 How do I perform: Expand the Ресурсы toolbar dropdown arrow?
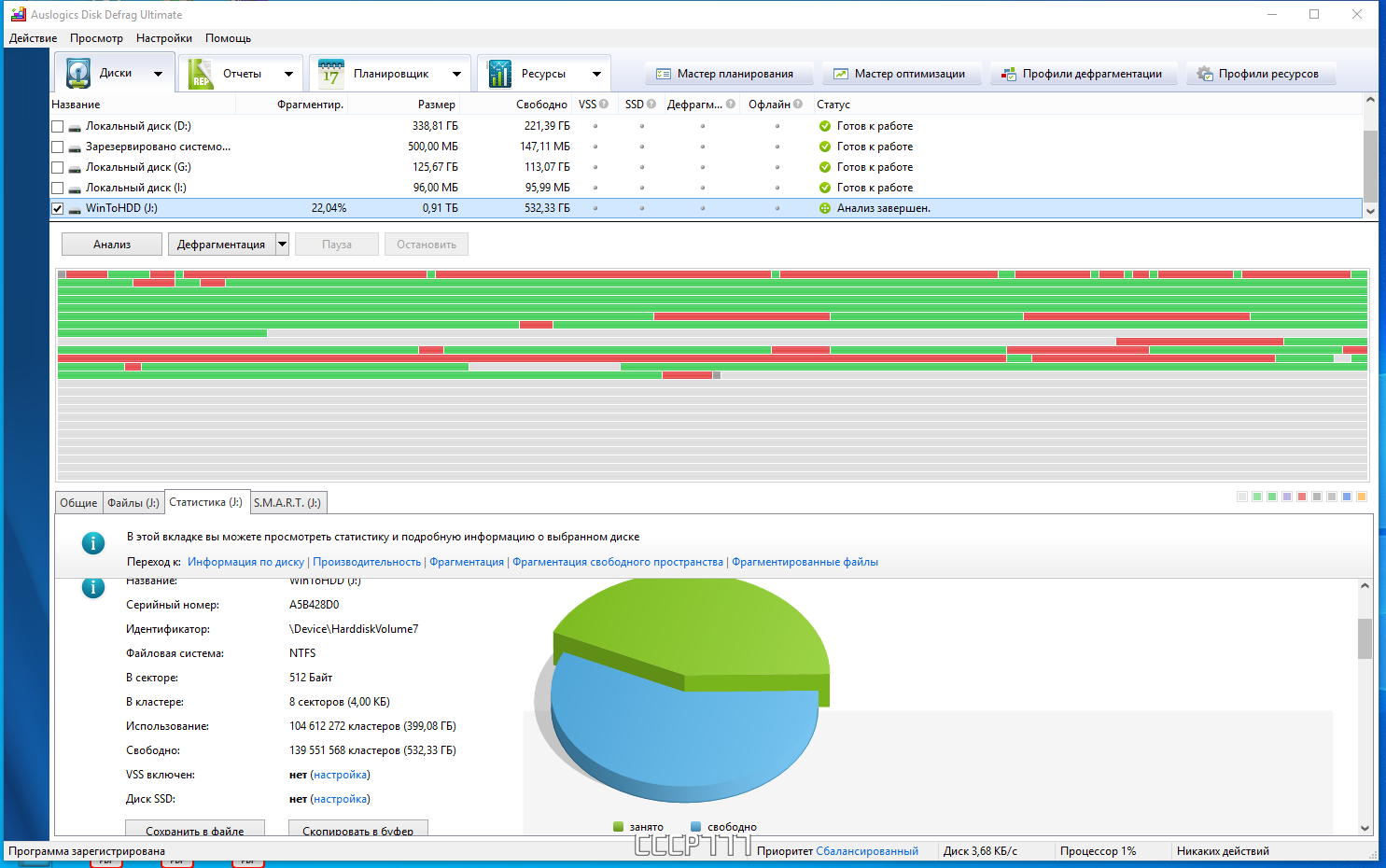click(x=596, y=74)
